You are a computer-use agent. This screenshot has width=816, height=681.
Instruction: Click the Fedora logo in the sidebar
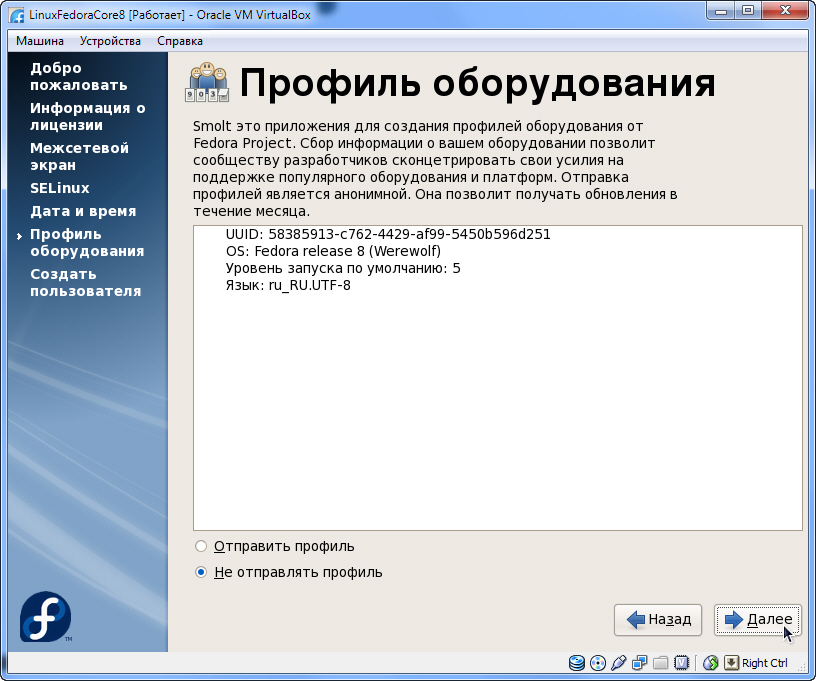[45, 616]
